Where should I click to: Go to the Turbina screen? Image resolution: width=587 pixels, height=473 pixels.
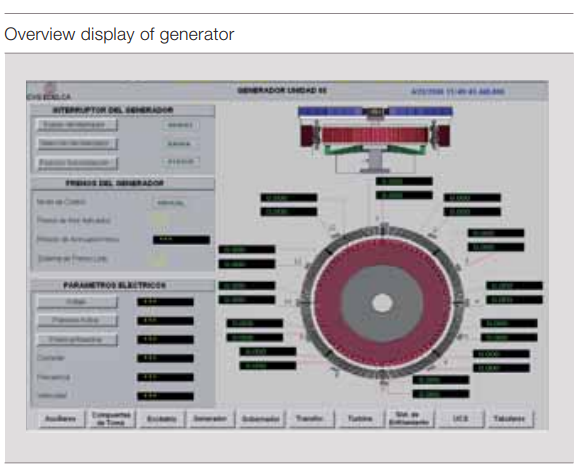[x=360, y=418]
